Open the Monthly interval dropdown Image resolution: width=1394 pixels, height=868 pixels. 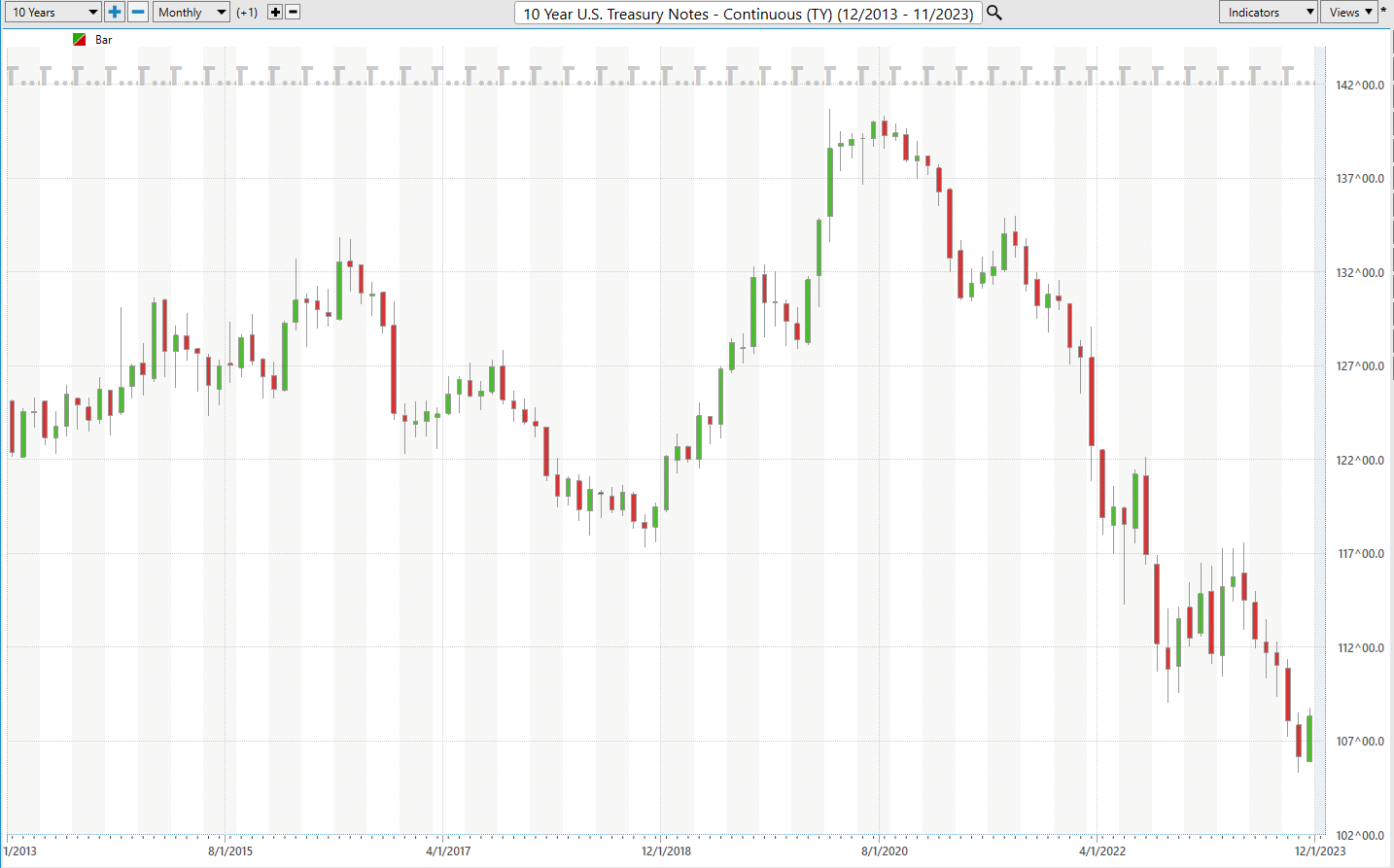(x=191, y=12)
